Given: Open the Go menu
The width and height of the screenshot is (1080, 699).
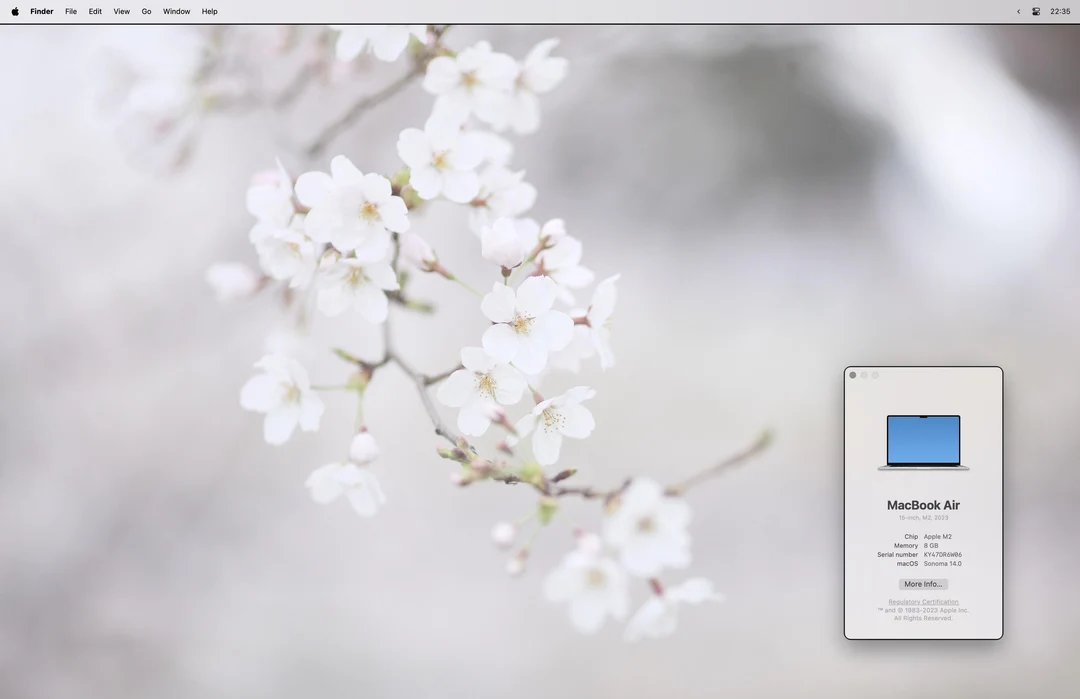Looking at the screenshot, I should [146, 11].
